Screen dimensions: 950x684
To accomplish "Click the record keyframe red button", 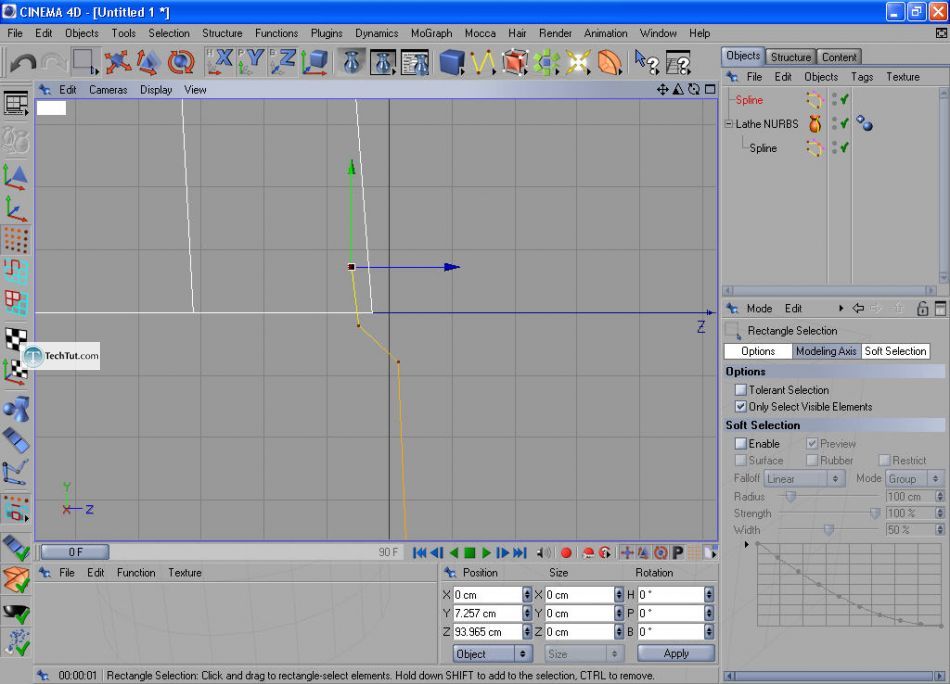I will point(566,553).
